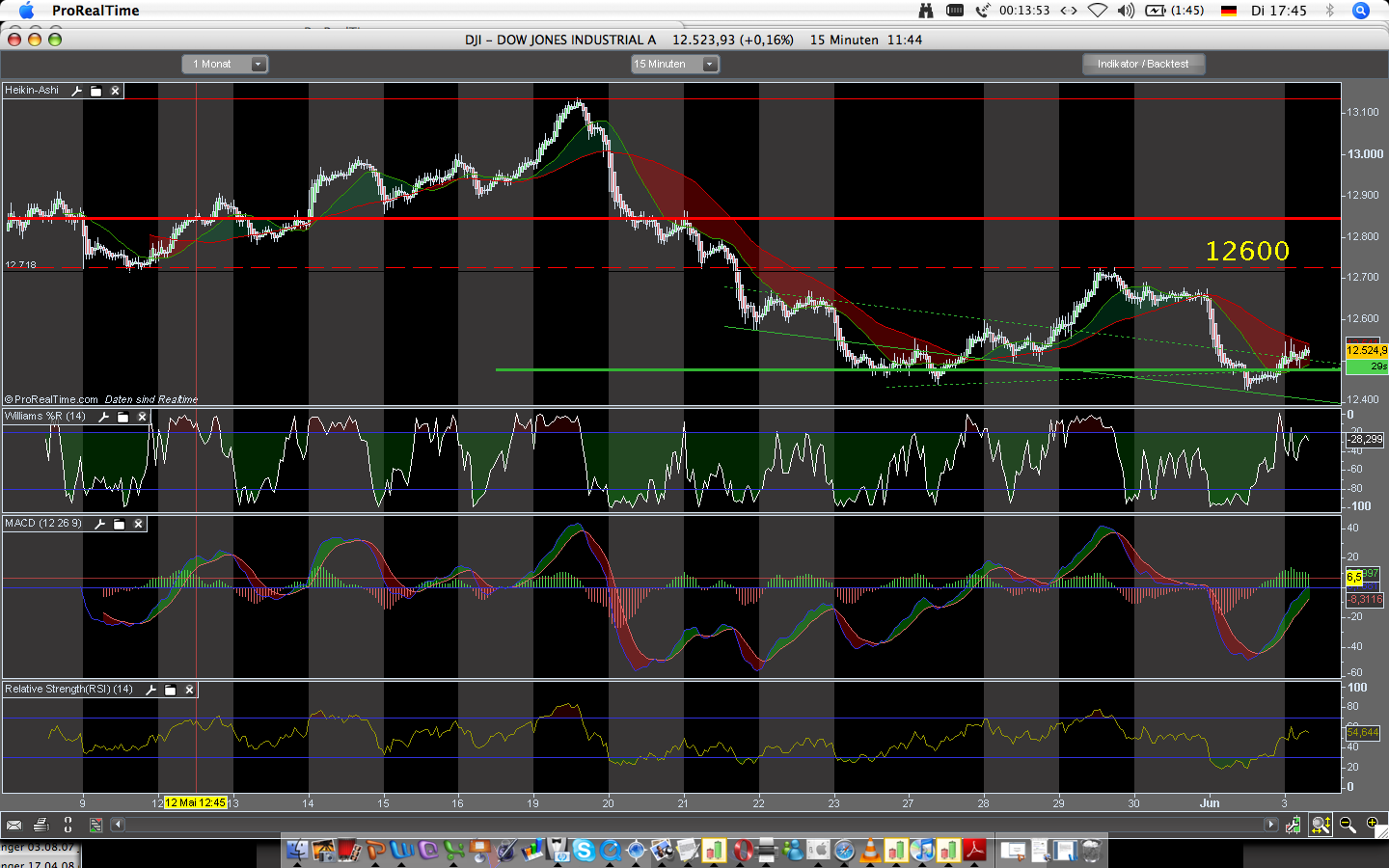The width and height of the screenshot is (1389, 868).
Task: Click the RSI panel folder icon
Action: coord(171,690)
